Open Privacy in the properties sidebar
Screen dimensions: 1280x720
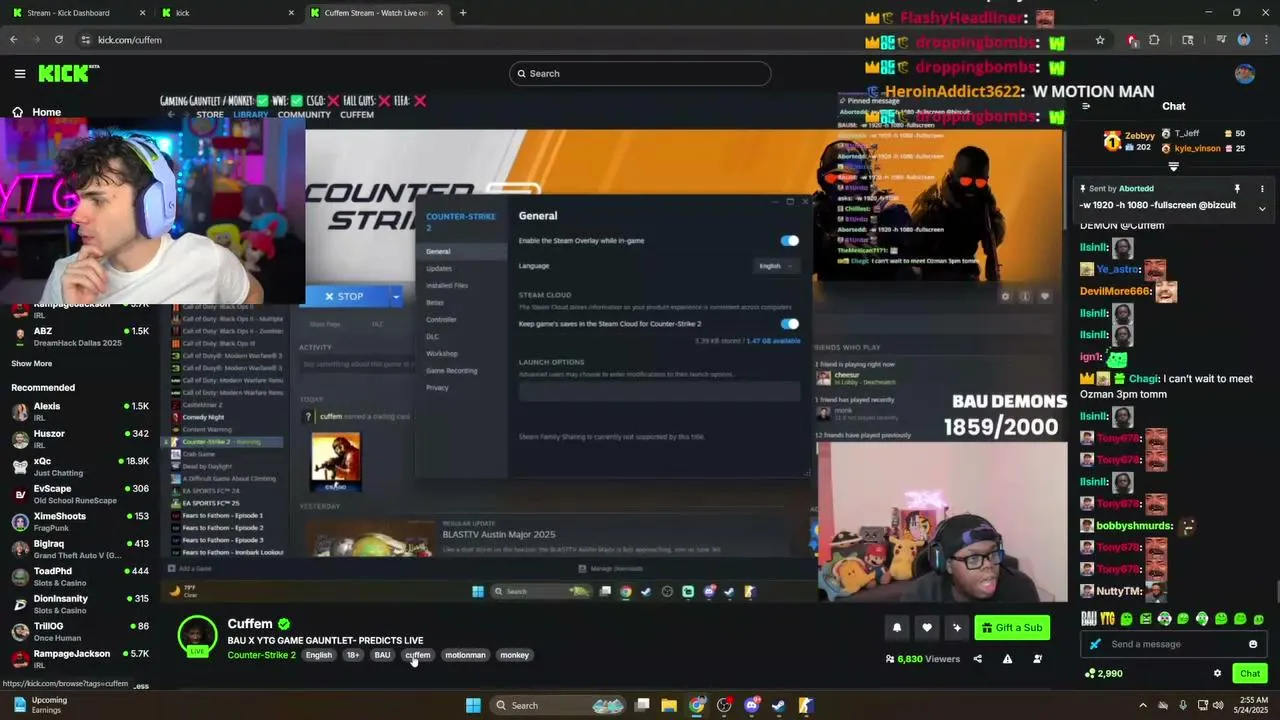click(438, 388)
